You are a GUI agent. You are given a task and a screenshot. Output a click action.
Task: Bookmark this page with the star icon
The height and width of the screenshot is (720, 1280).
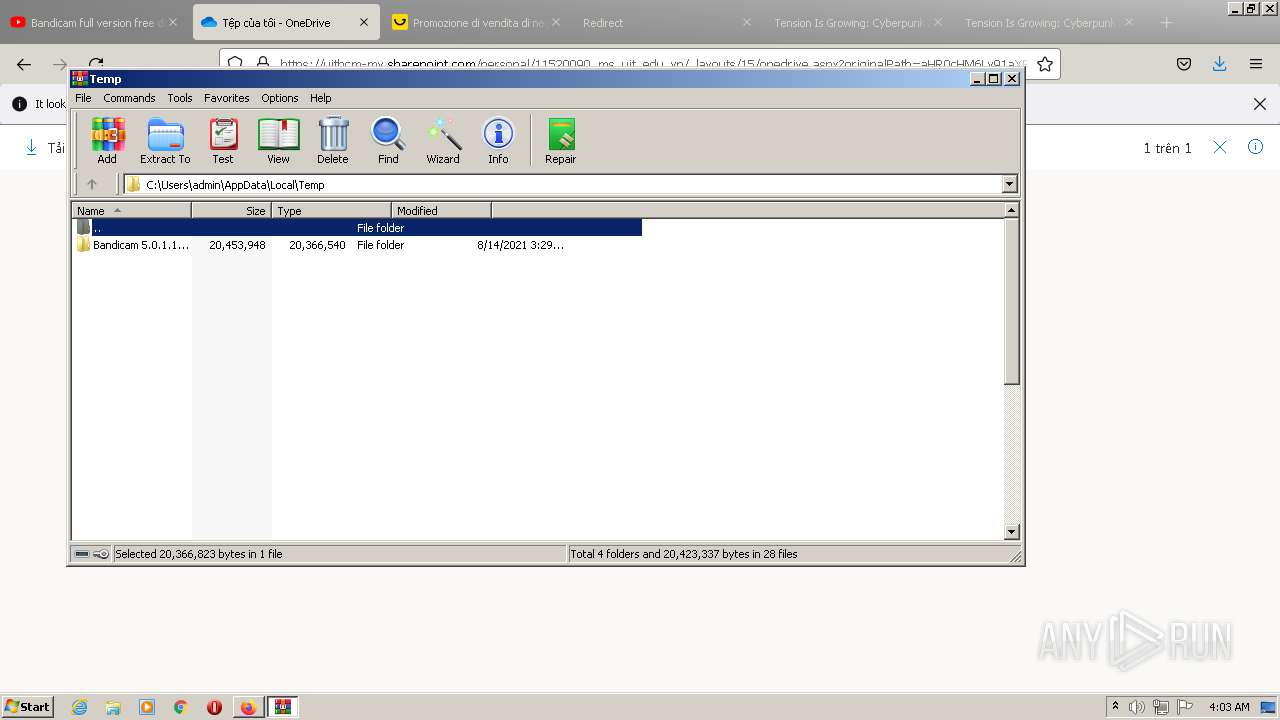(1045, 64)
